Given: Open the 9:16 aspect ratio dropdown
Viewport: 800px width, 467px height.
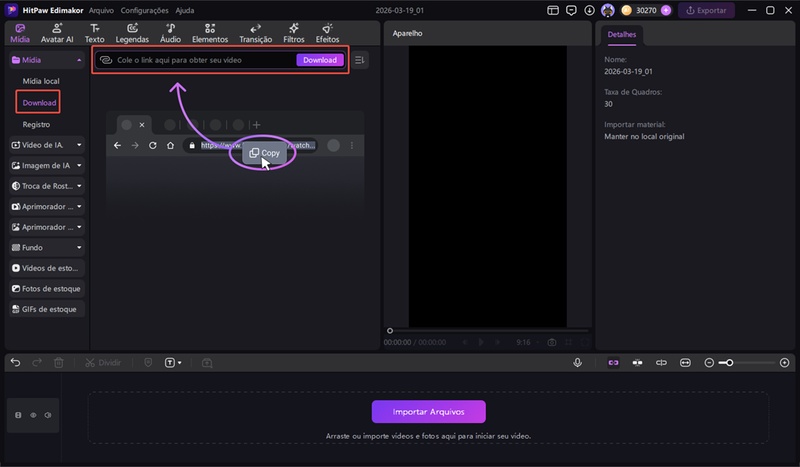Looking at the screenshot, I should pyautogui.click(x=526, y=342).
